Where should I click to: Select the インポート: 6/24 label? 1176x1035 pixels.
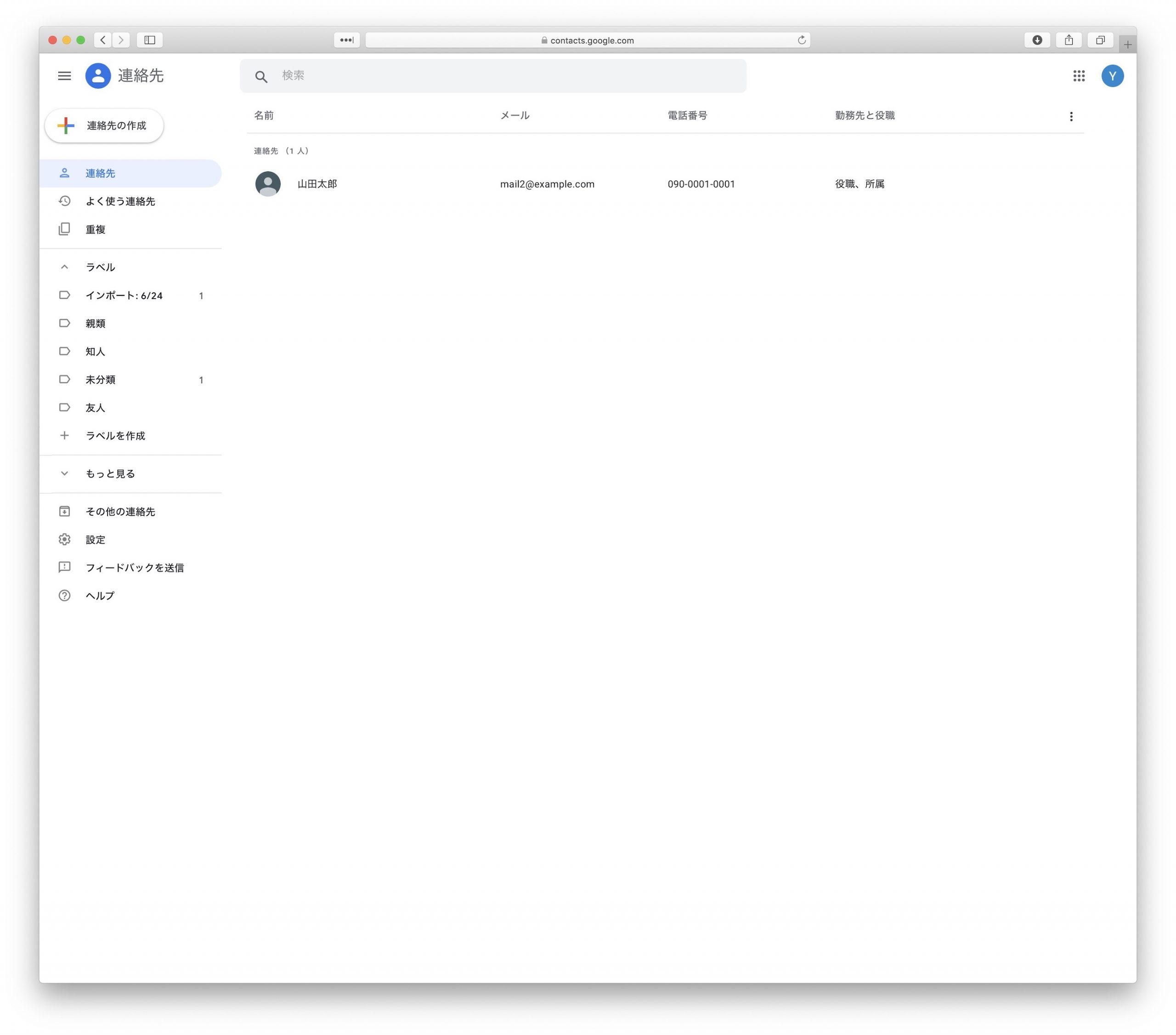coord(124,296)
